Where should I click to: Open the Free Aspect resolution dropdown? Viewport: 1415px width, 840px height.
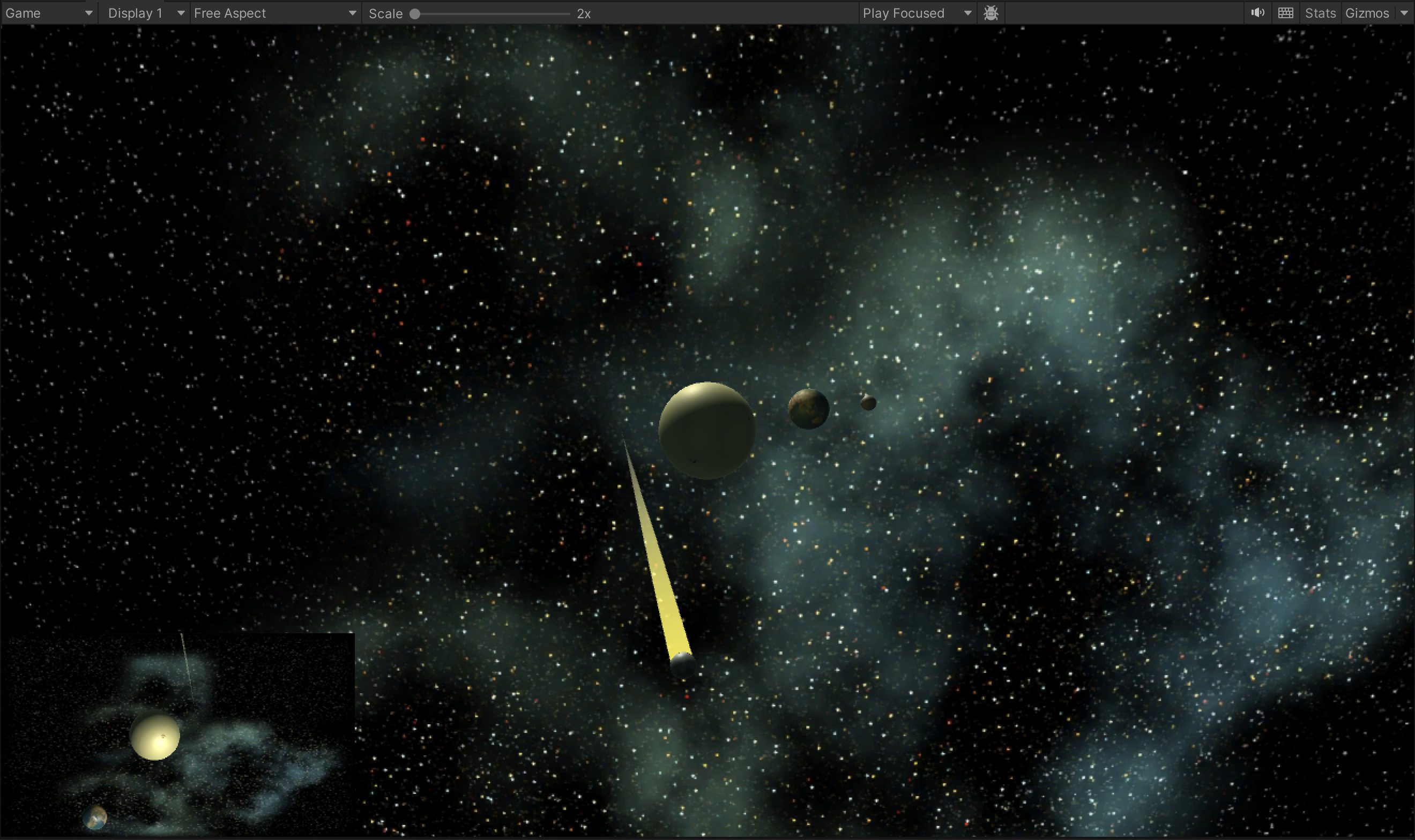point(275,13)
